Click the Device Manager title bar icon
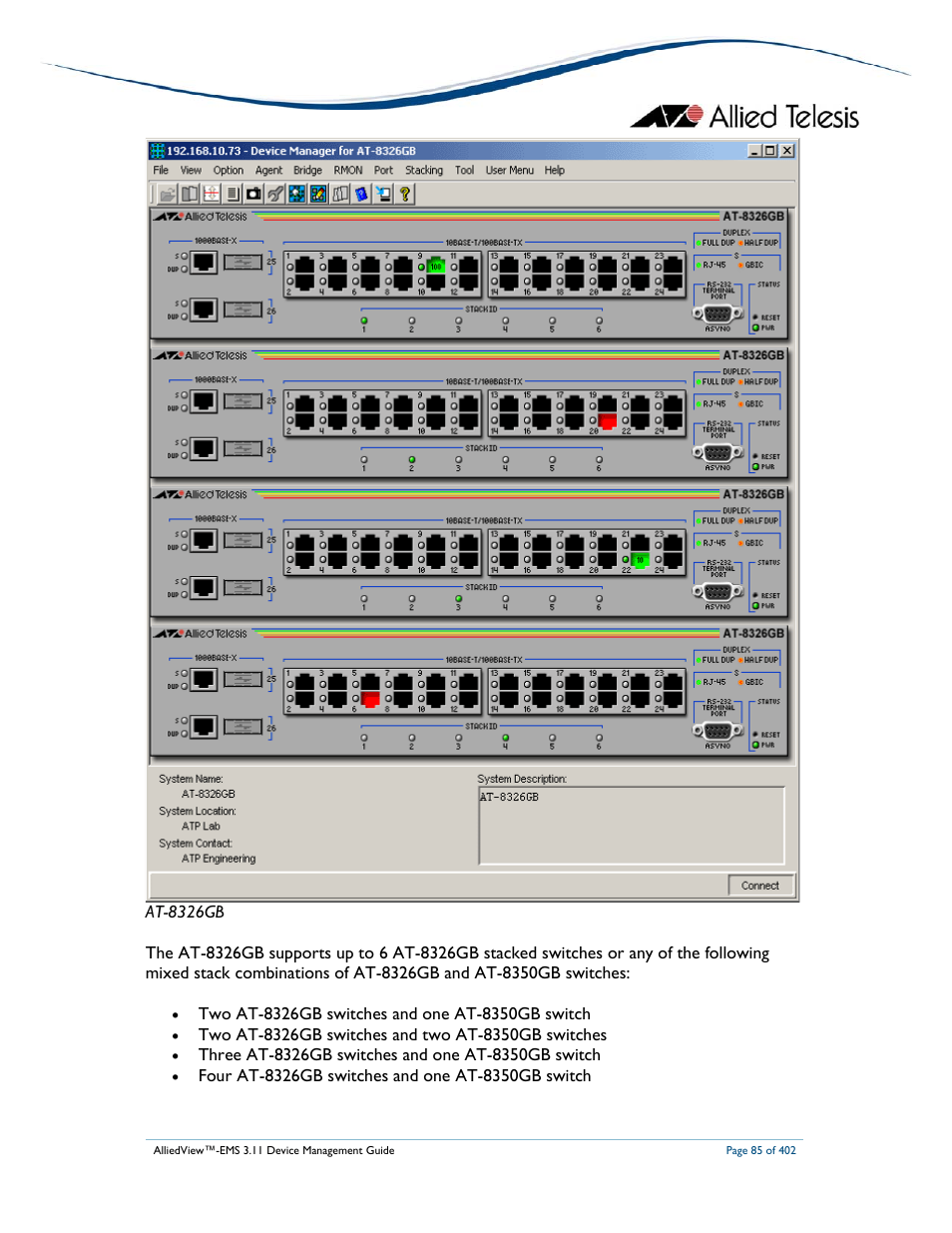The height and width of the screenshot is (1233, 952). pyautogui.click(x=157, y=151)
